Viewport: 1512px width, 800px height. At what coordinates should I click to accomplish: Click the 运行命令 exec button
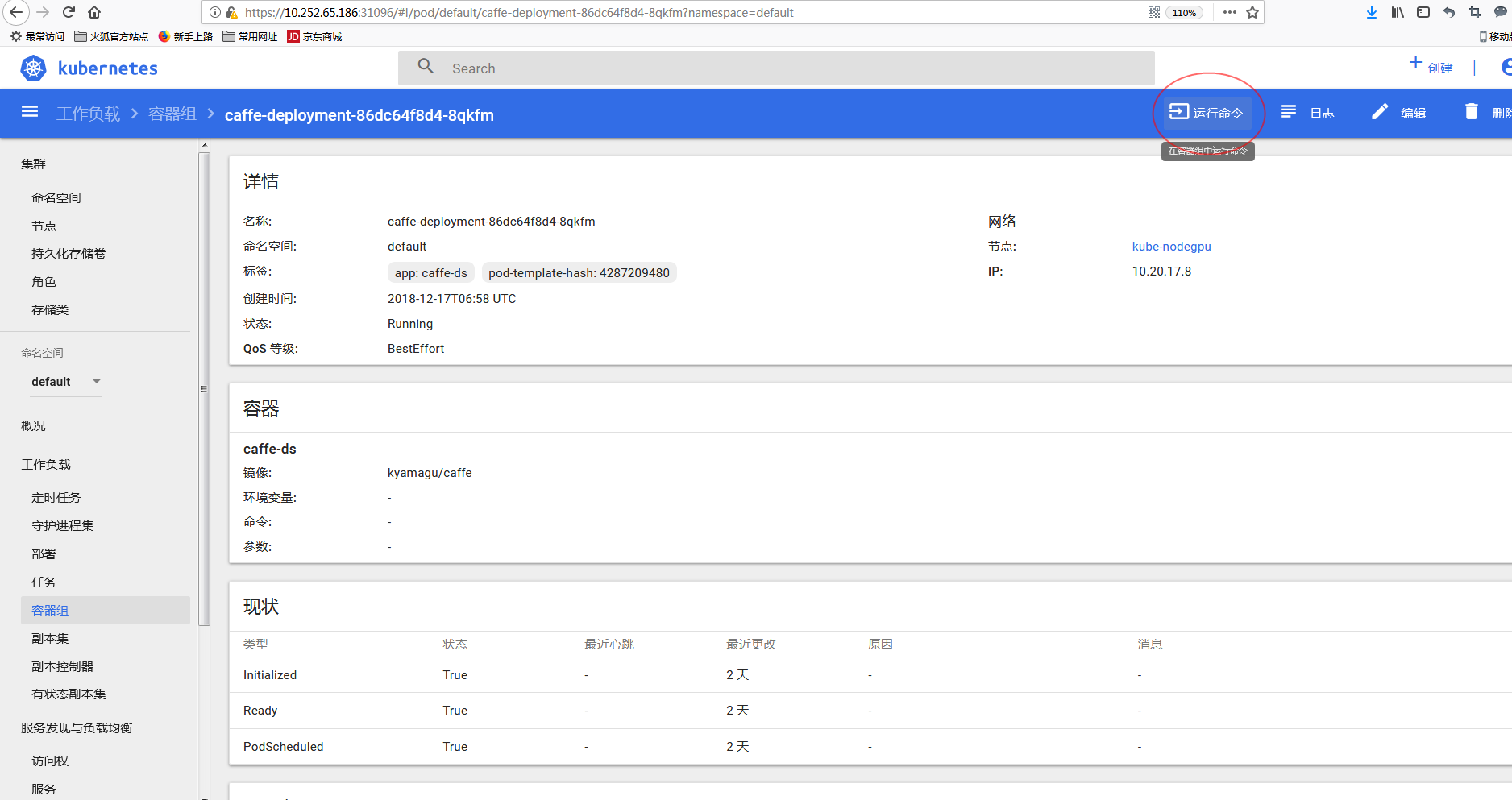click(x=1207, y=113)
